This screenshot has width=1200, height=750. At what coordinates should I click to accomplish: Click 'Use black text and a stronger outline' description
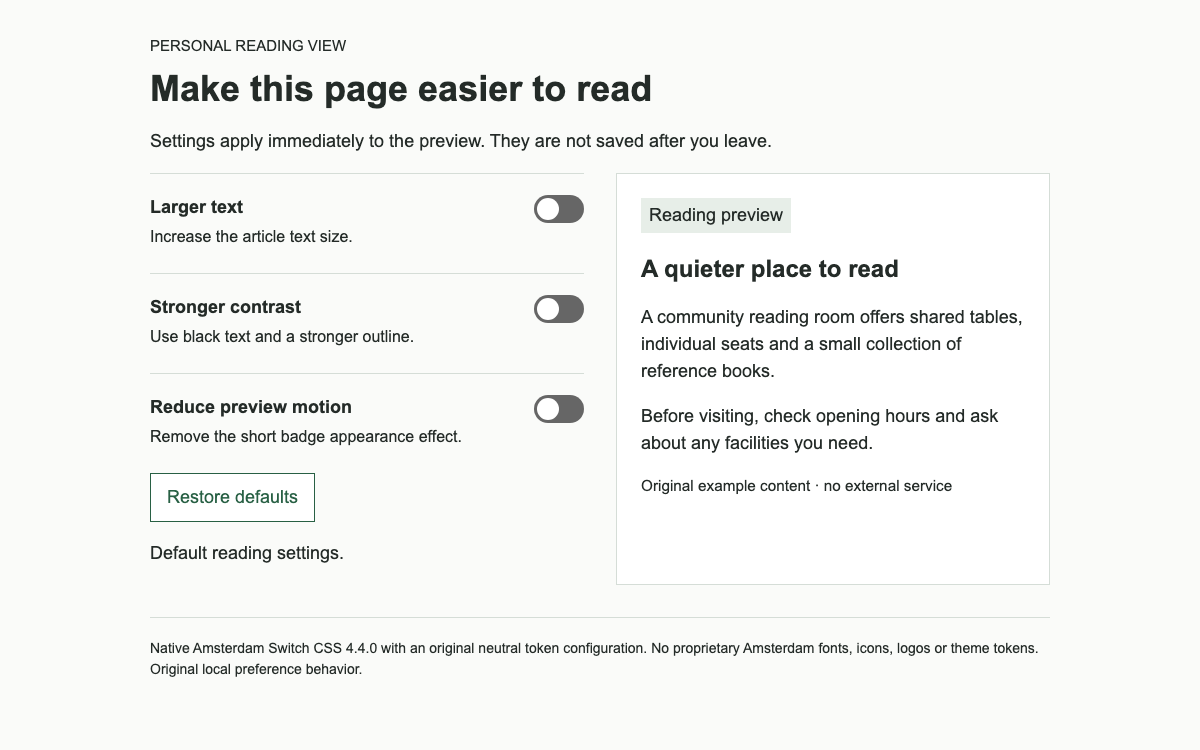282,337
